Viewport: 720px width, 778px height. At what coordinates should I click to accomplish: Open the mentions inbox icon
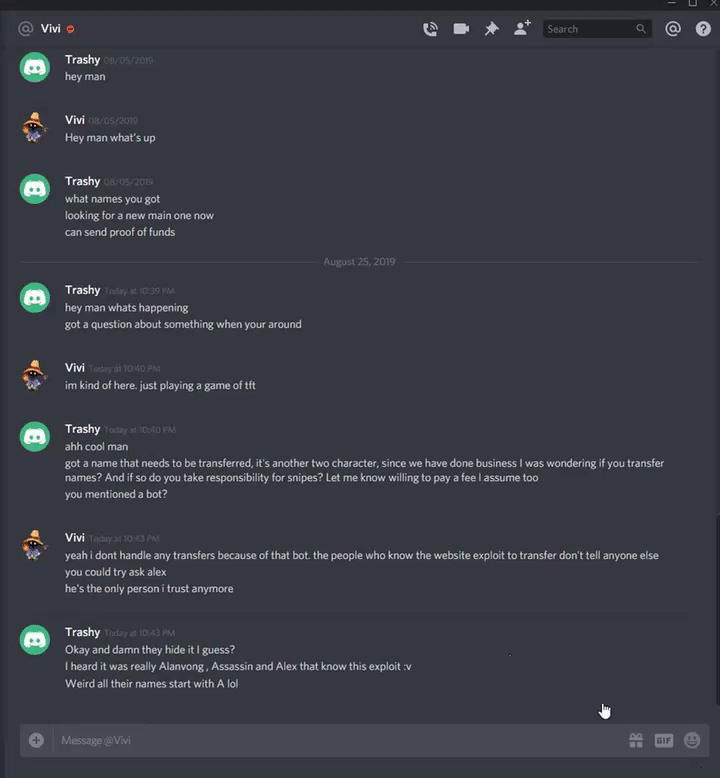point(673,29)
